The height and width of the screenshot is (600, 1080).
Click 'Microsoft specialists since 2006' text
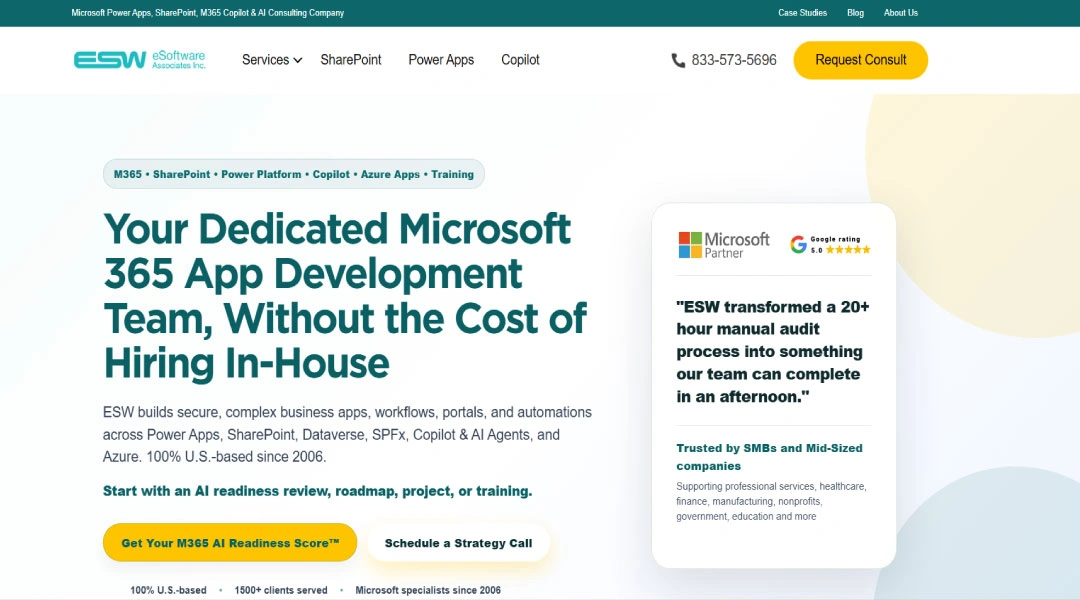(428, 590)
